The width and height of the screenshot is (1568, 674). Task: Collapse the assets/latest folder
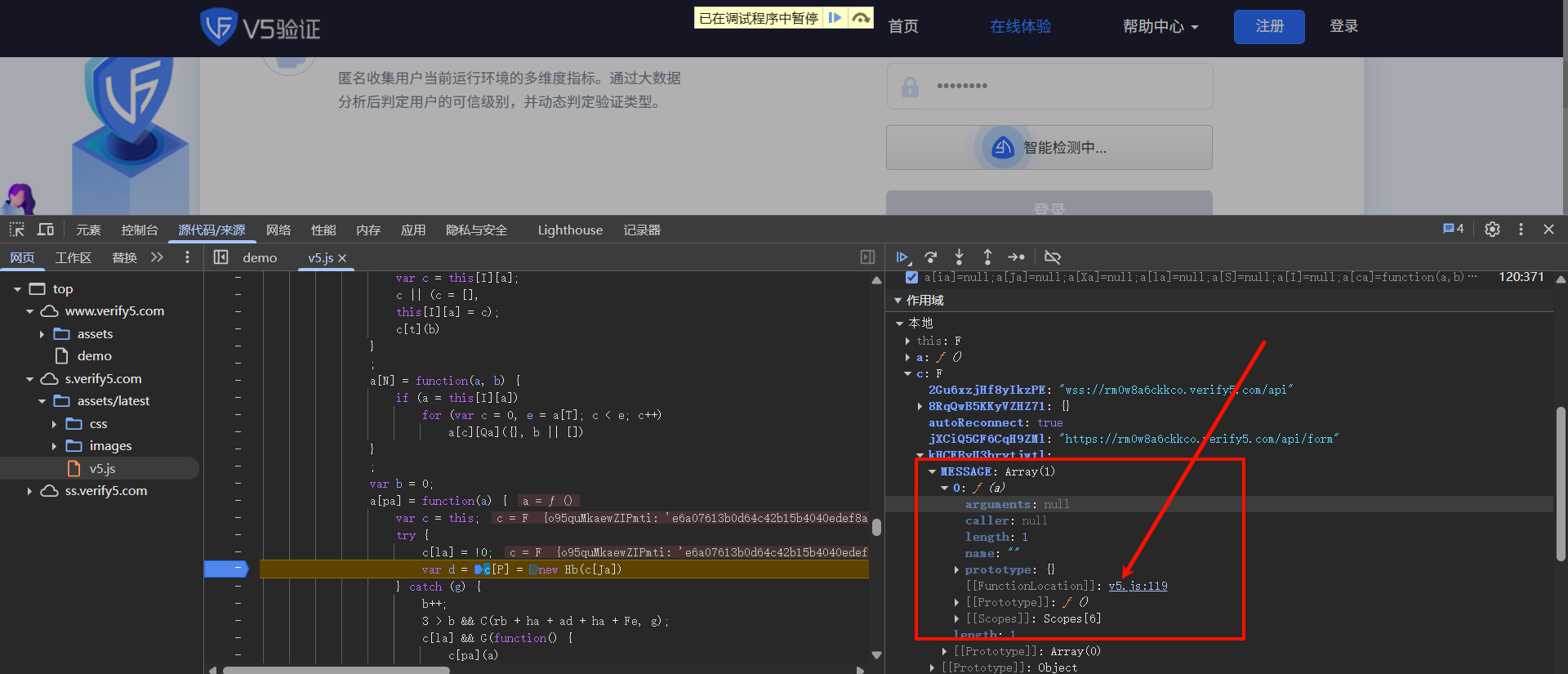click(42, 401)
